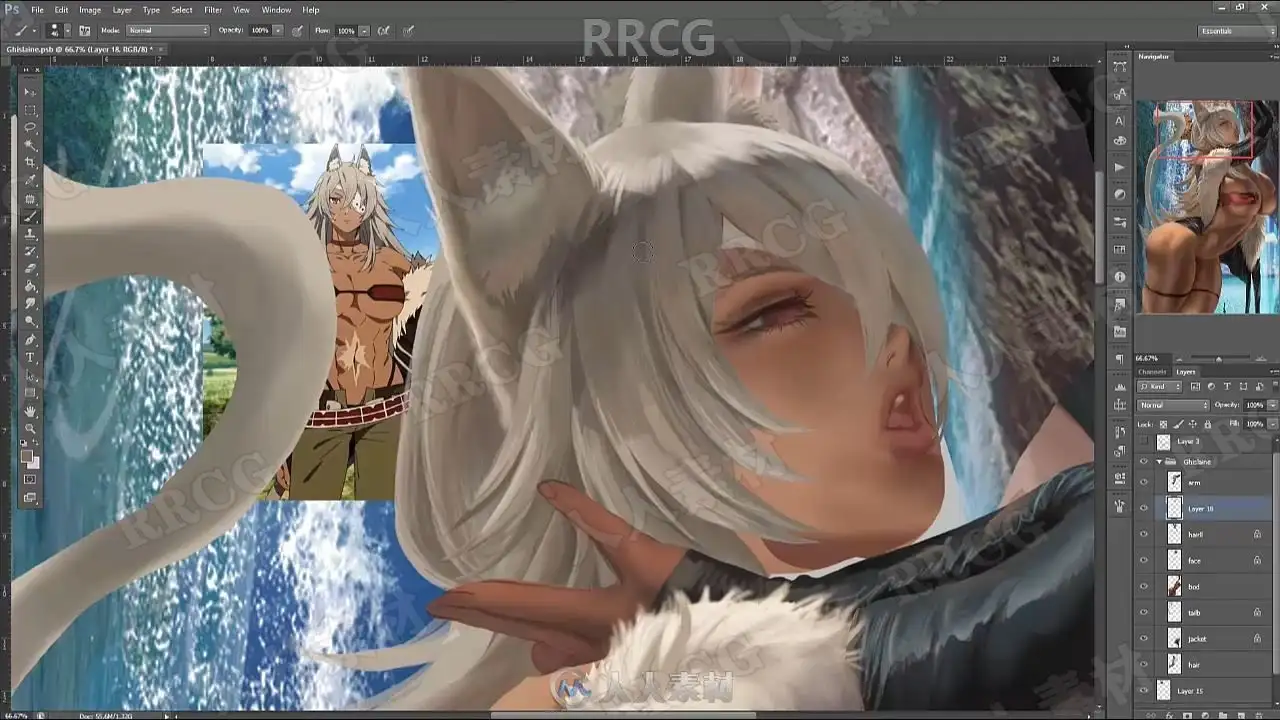Hide the jacket layer
This screenshot has height=720, width=1280.
pyautogui.click(x=1144, y=639)
